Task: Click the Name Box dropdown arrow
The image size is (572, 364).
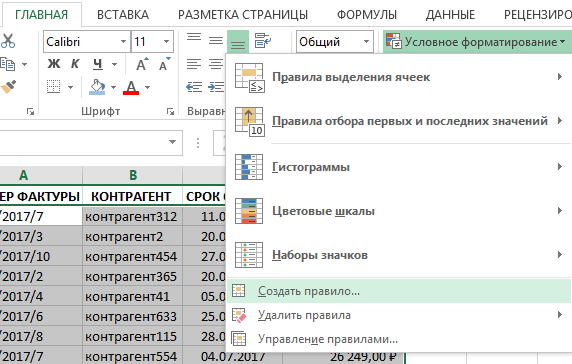Action: click(173, 142)
